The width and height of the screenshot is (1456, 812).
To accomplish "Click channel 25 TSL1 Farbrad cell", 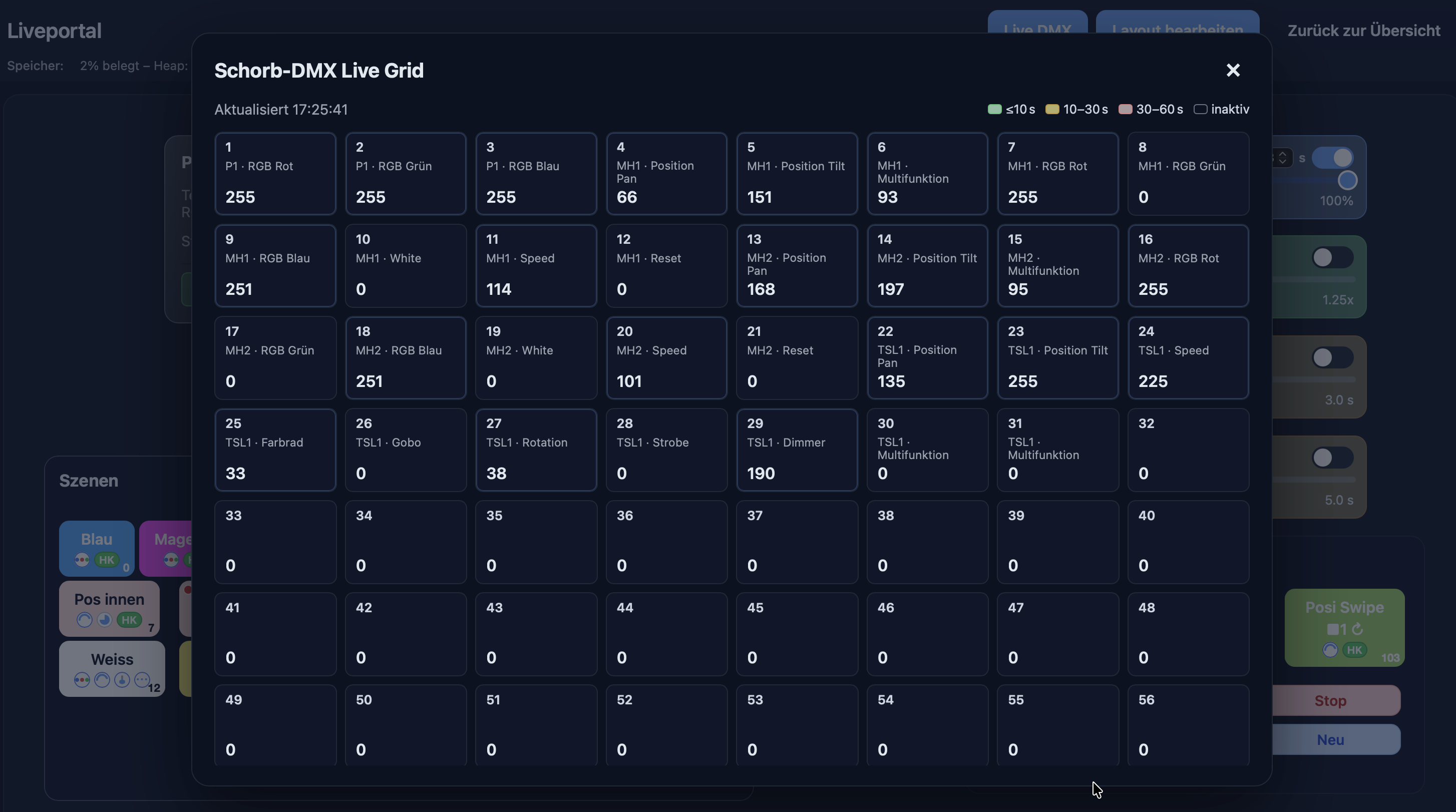I will 275,450.
